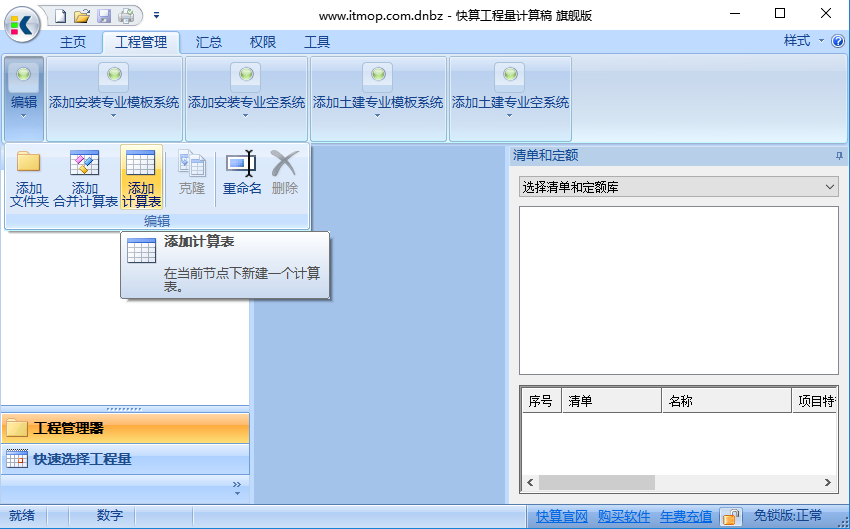850x529 pixels.
Task: Switch to the 主页 tab
Action: click(x=73, y=42)
